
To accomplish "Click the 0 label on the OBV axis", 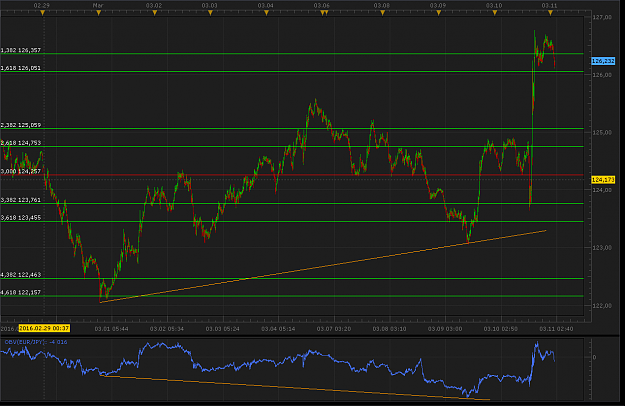I will click(x=594, y=357).
